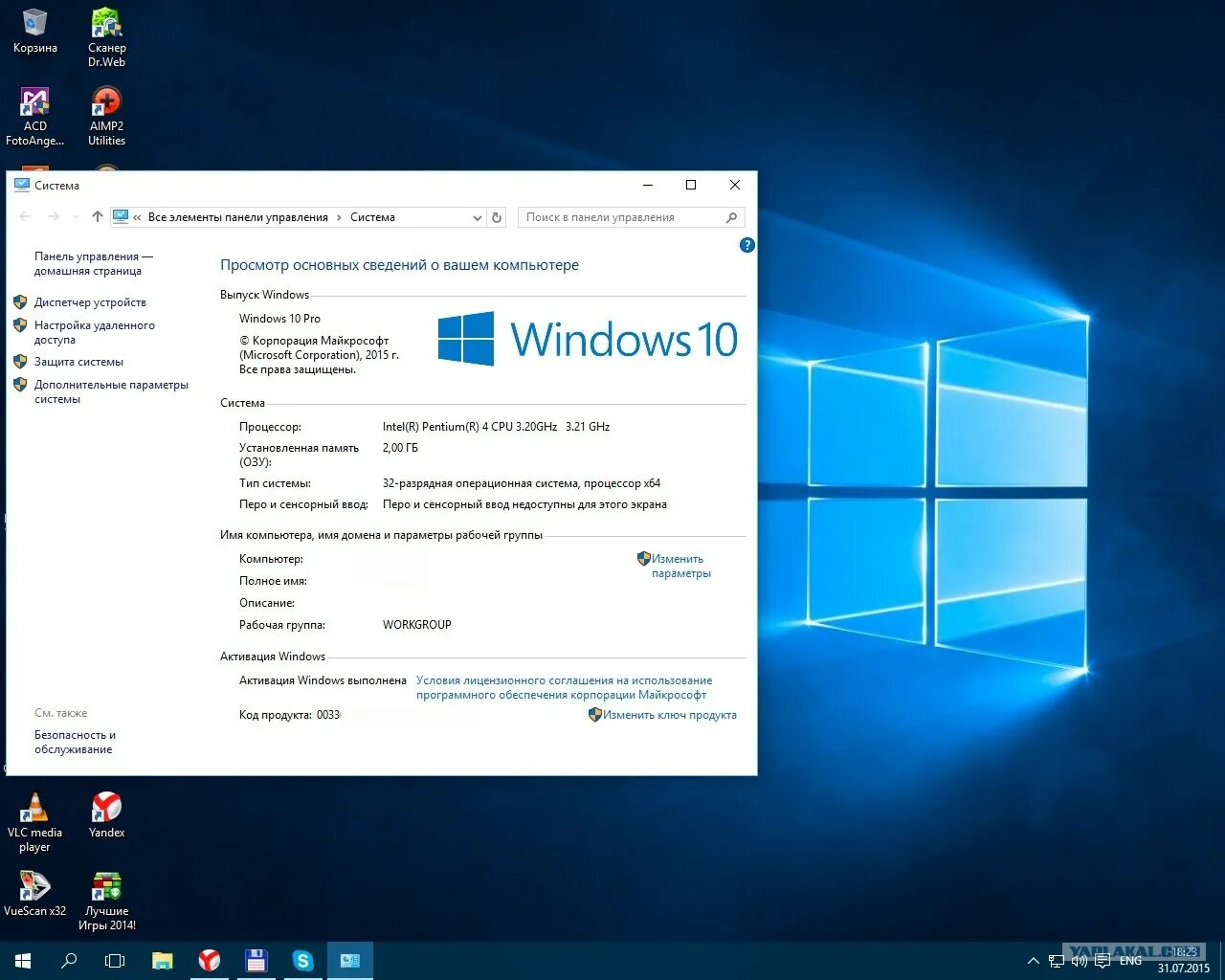Open the Yandex desktop shortcut

106,815
